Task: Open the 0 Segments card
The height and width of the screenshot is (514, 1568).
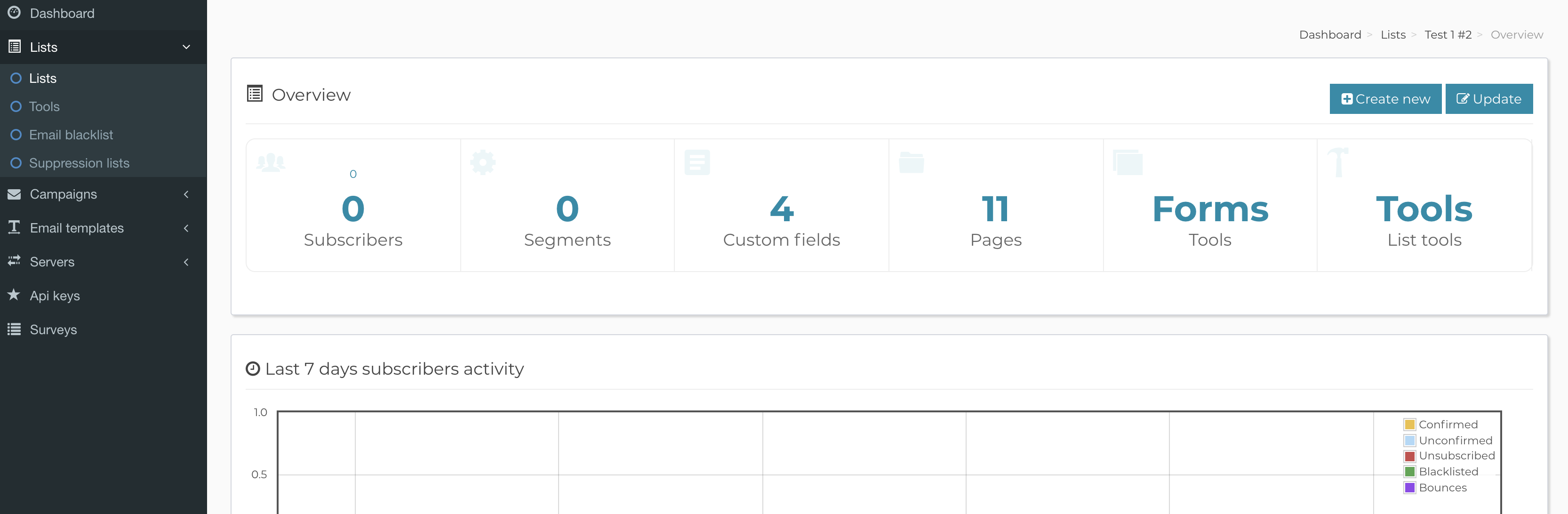Action: click(x=568, y=205)
